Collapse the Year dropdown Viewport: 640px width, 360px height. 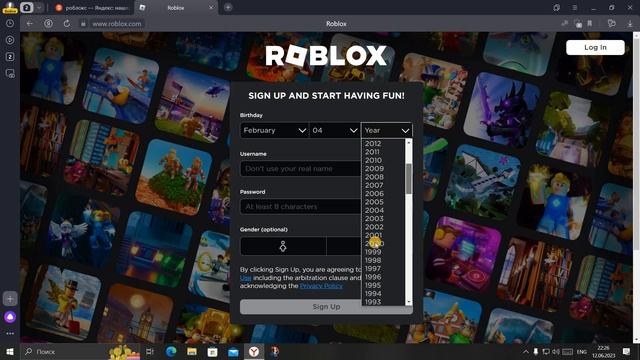coord(387,130)
